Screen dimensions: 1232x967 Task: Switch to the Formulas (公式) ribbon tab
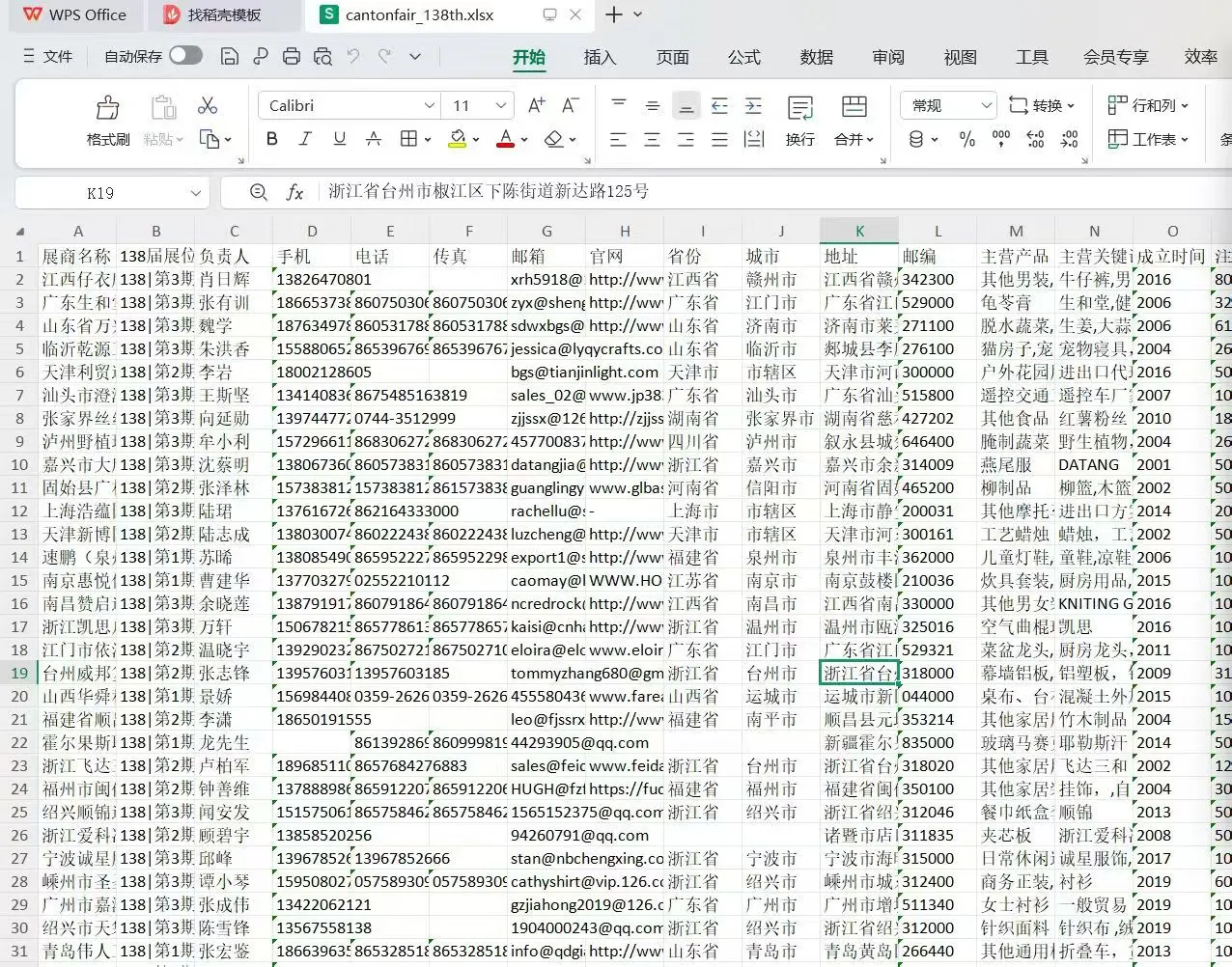tap(744, 57)
